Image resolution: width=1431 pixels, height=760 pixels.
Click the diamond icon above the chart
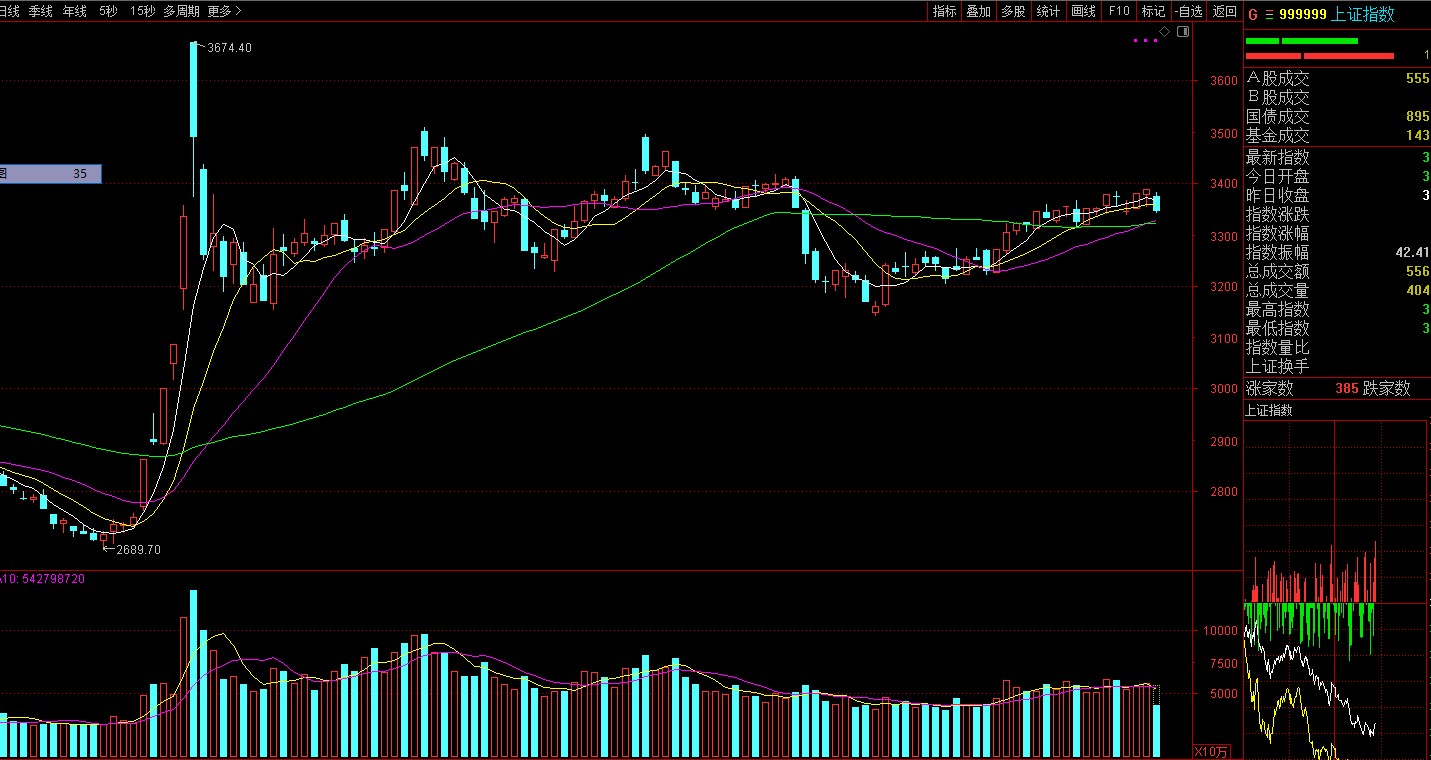(1164, 32)
